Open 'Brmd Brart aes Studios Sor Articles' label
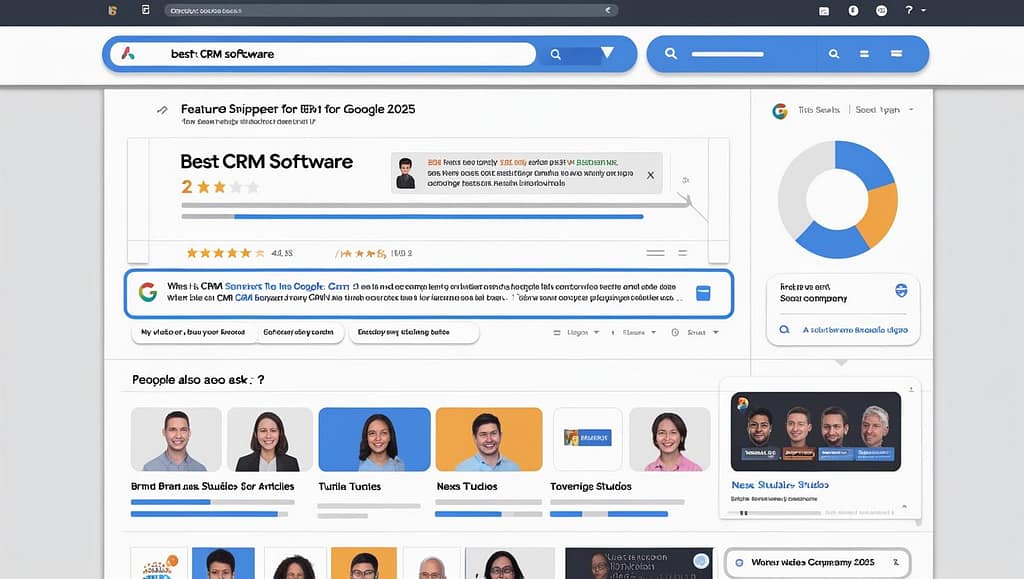The width and height of the screenshot is (1024, 579). click(x=212, y=486)
